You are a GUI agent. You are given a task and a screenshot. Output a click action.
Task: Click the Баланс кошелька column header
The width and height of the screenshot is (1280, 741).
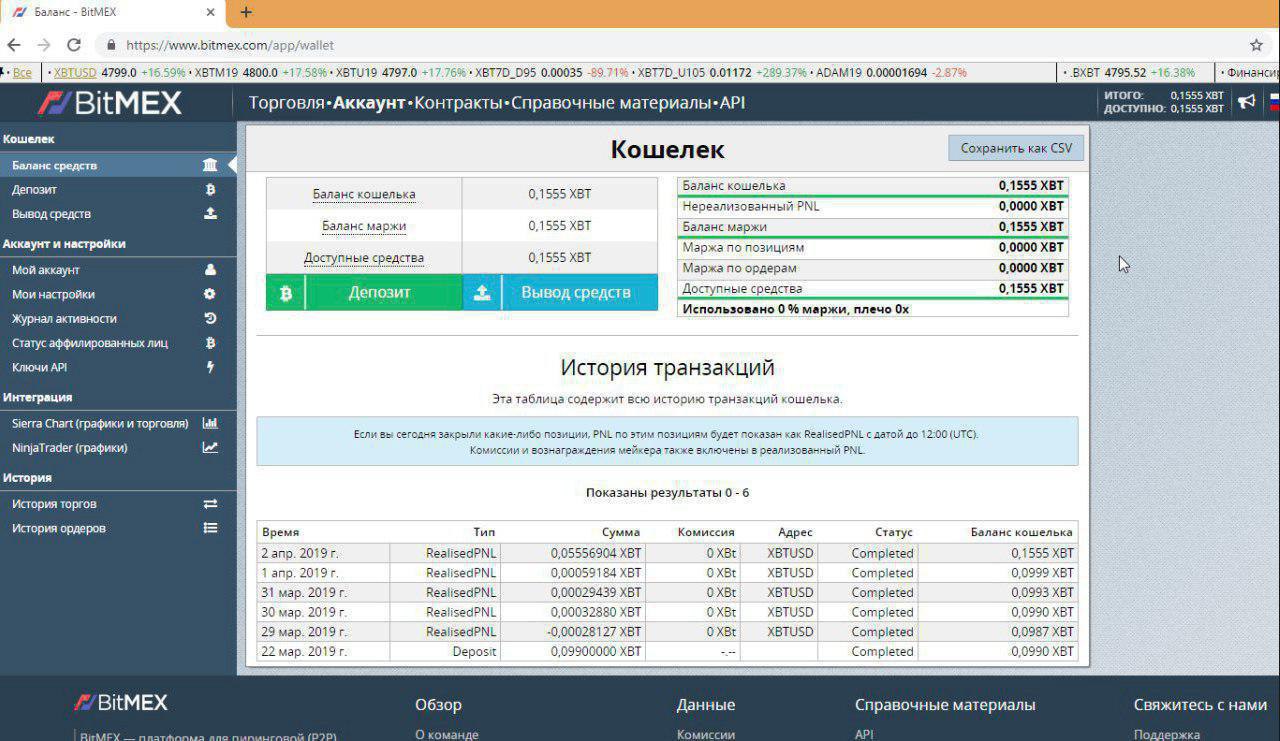coord(1021,532)
